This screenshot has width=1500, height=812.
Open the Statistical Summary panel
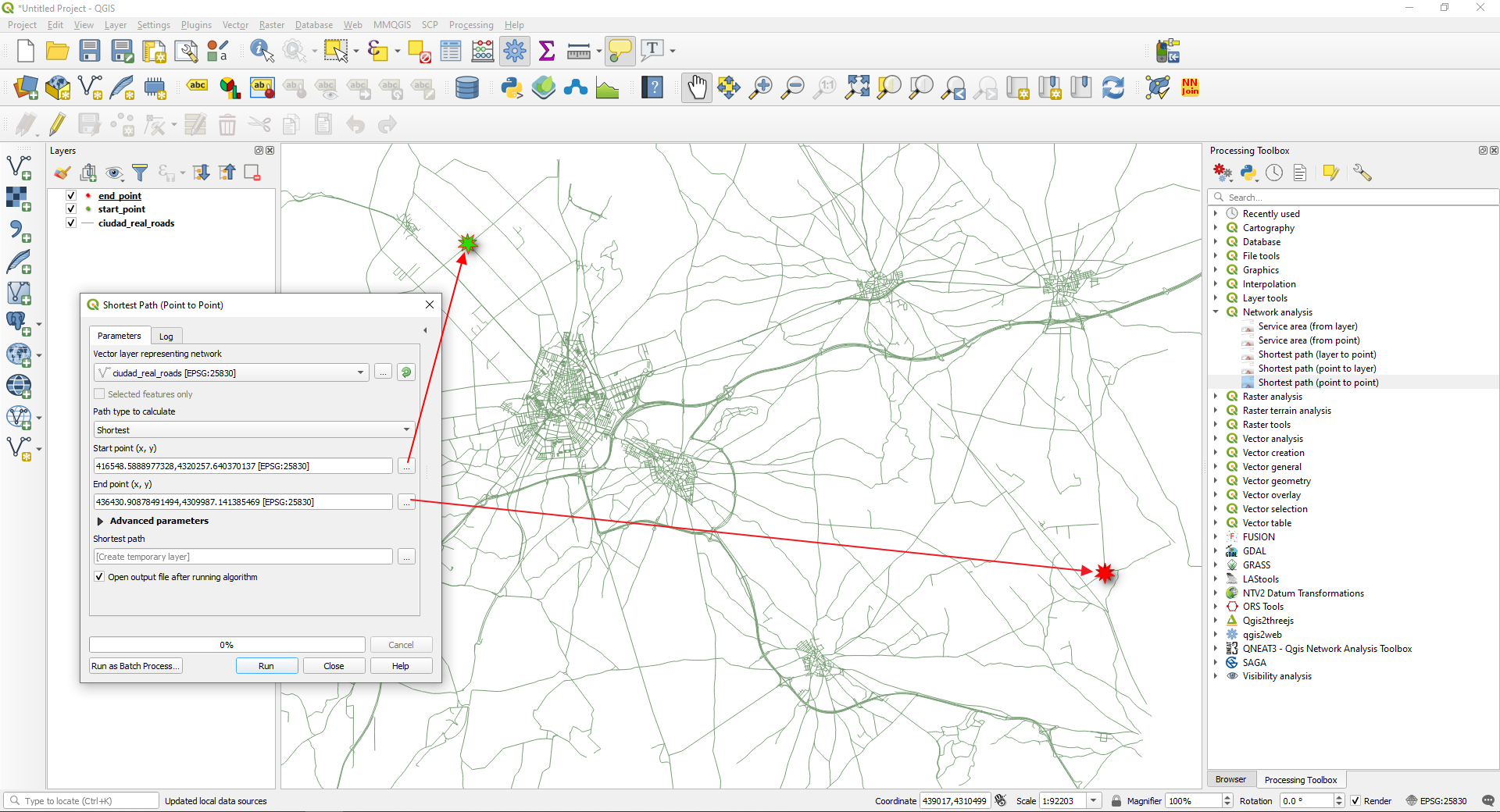click(547, 51)
